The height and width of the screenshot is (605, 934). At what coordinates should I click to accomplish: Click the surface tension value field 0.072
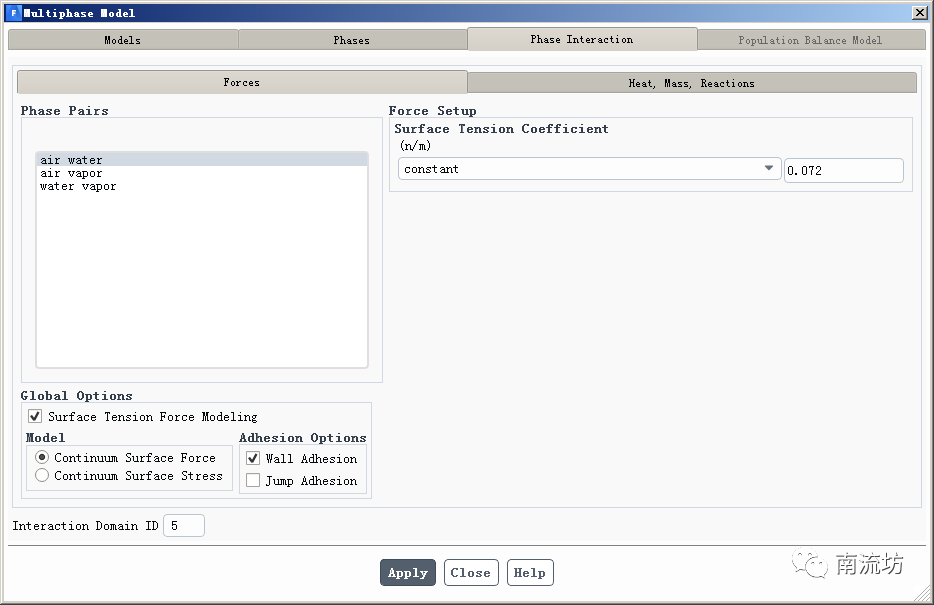tap(843, 170)
